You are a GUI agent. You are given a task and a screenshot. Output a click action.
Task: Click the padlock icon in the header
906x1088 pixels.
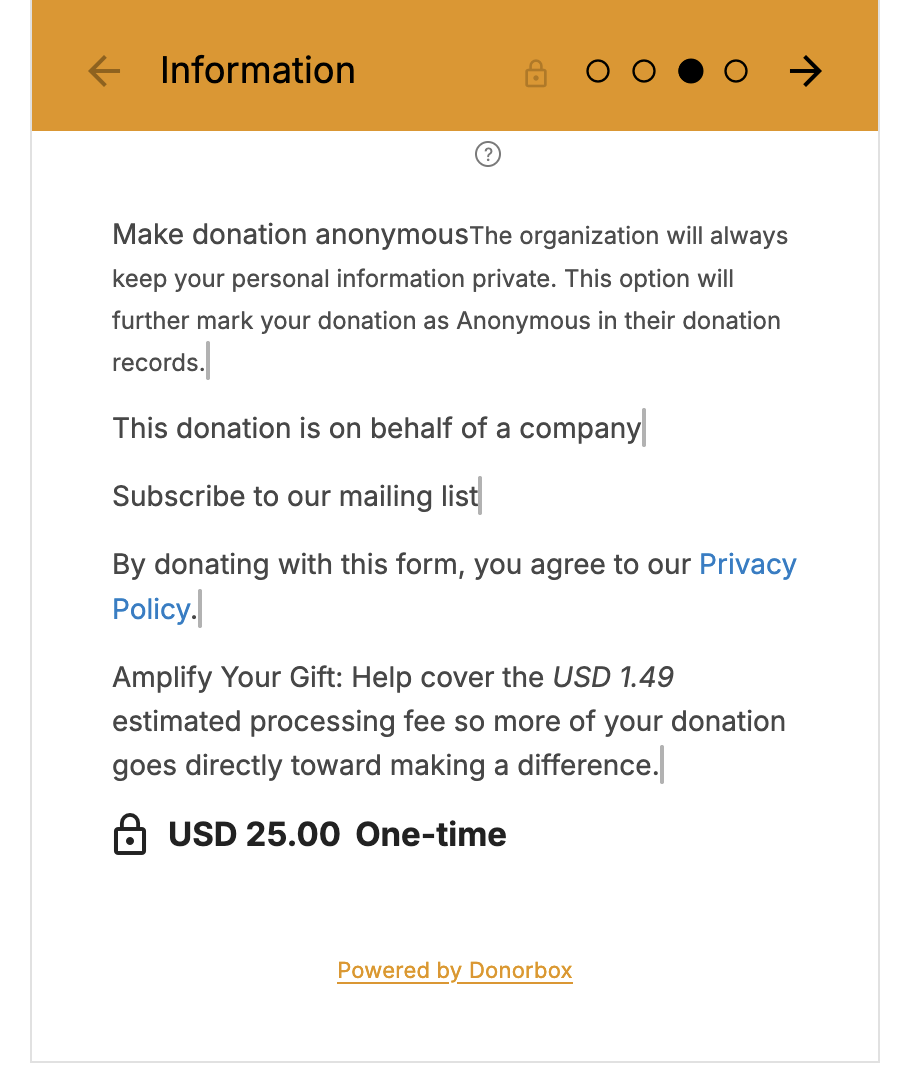(x=536, y=73)
